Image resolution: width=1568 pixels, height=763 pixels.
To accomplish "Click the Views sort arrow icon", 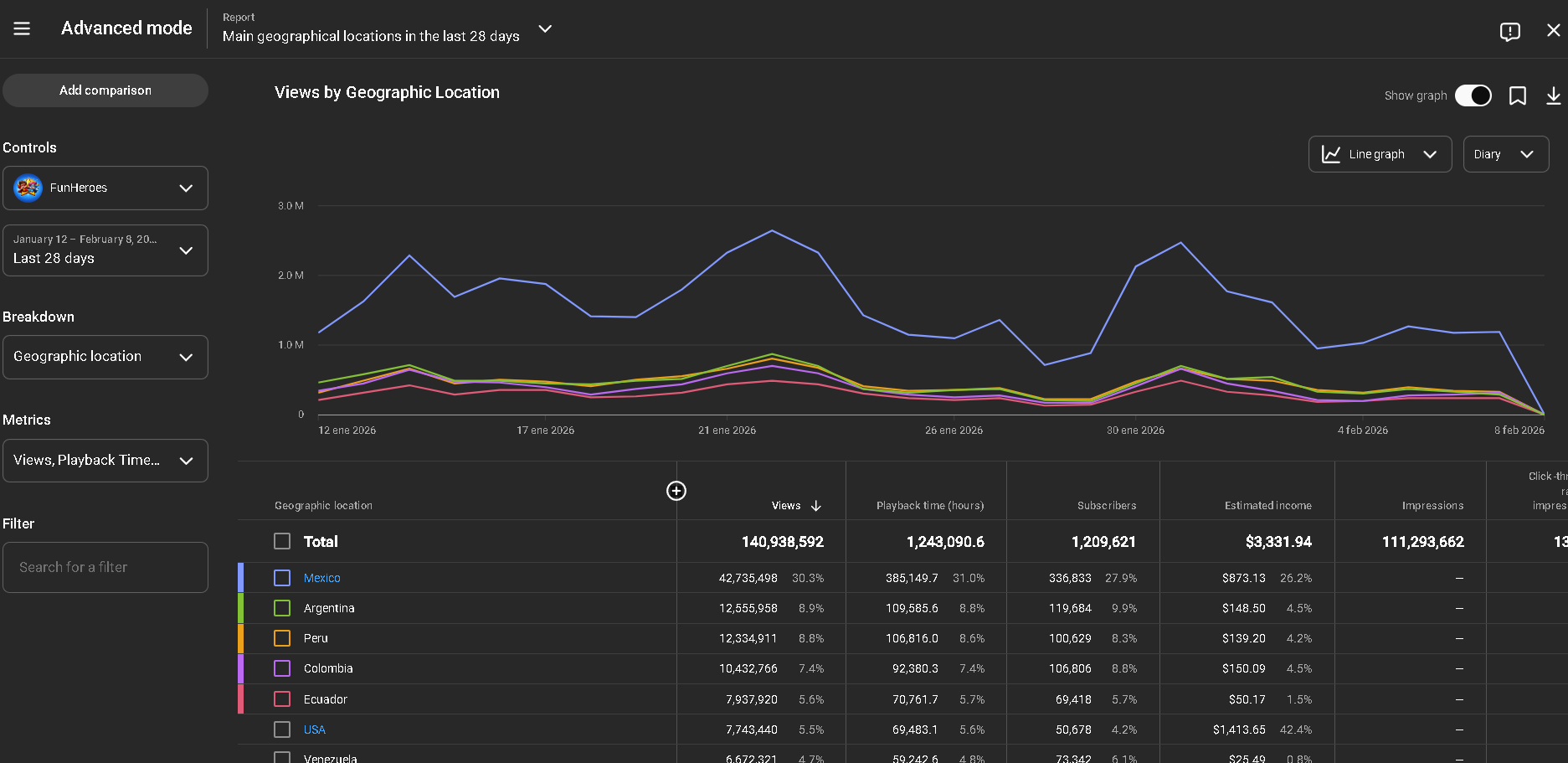I will pyautogui.click(x=816, y=506).
